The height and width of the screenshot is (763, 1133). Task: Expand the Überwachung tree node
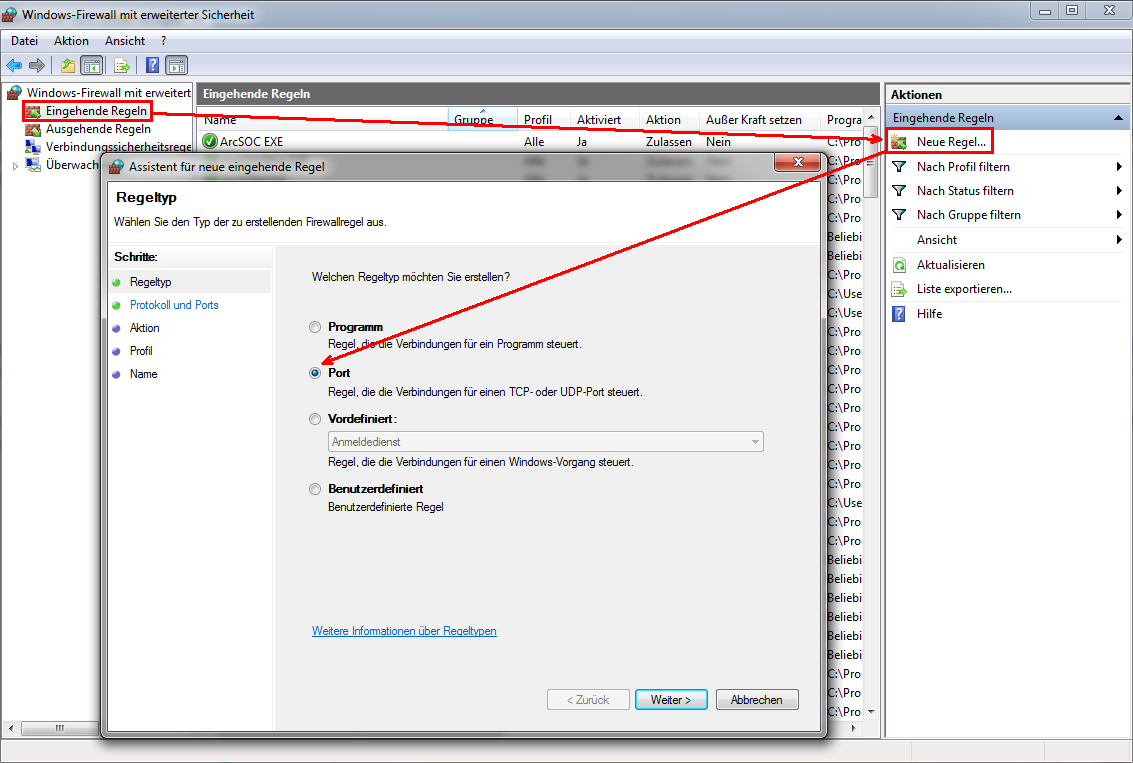pyautogui.click(x=16, y=165)
